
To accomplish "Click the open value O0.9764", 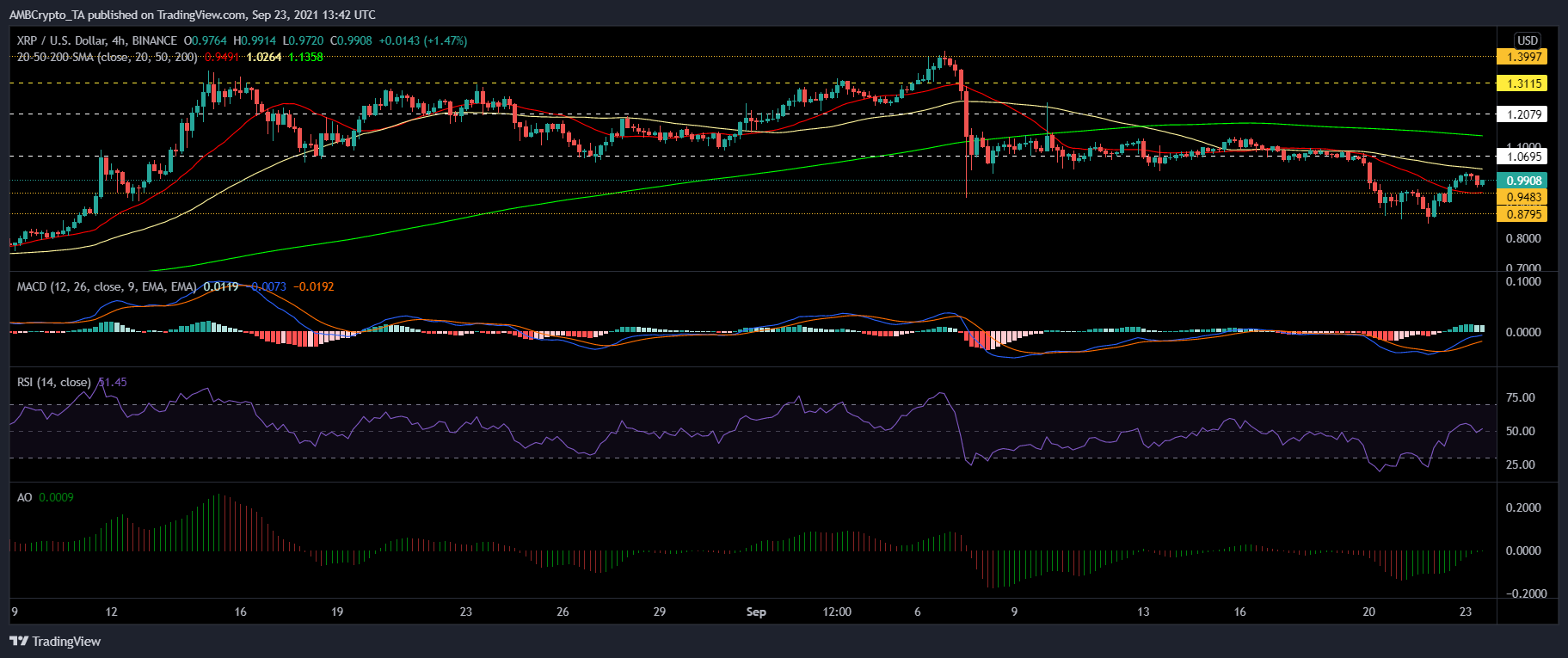I will [x=206, y=40].
